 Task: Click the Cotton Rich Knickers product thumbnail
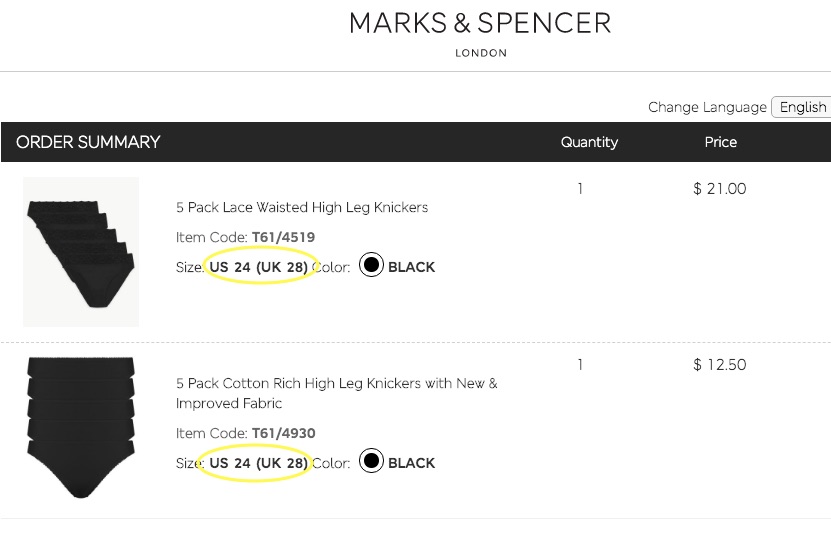tap(81, 427)
